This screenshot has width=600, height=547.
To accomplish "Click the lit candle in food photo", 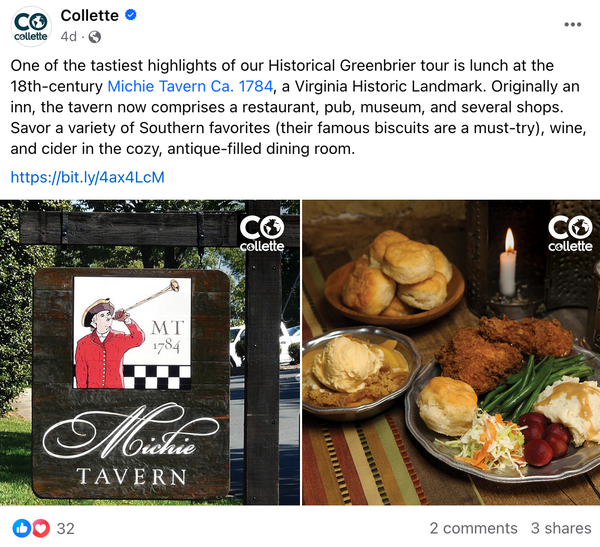I will [508, 264].
